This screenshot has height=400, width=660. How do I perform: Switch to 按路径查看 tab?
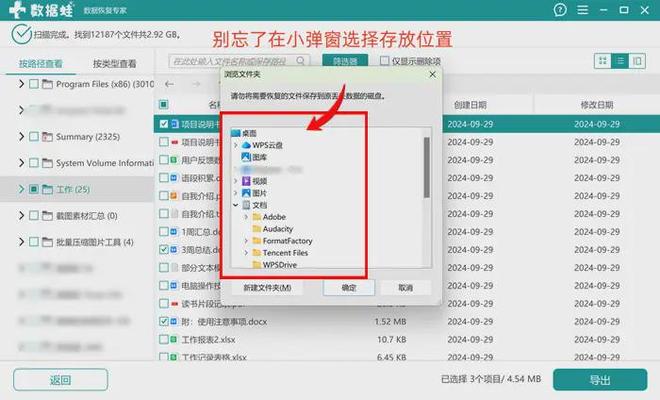coord(40,64)
